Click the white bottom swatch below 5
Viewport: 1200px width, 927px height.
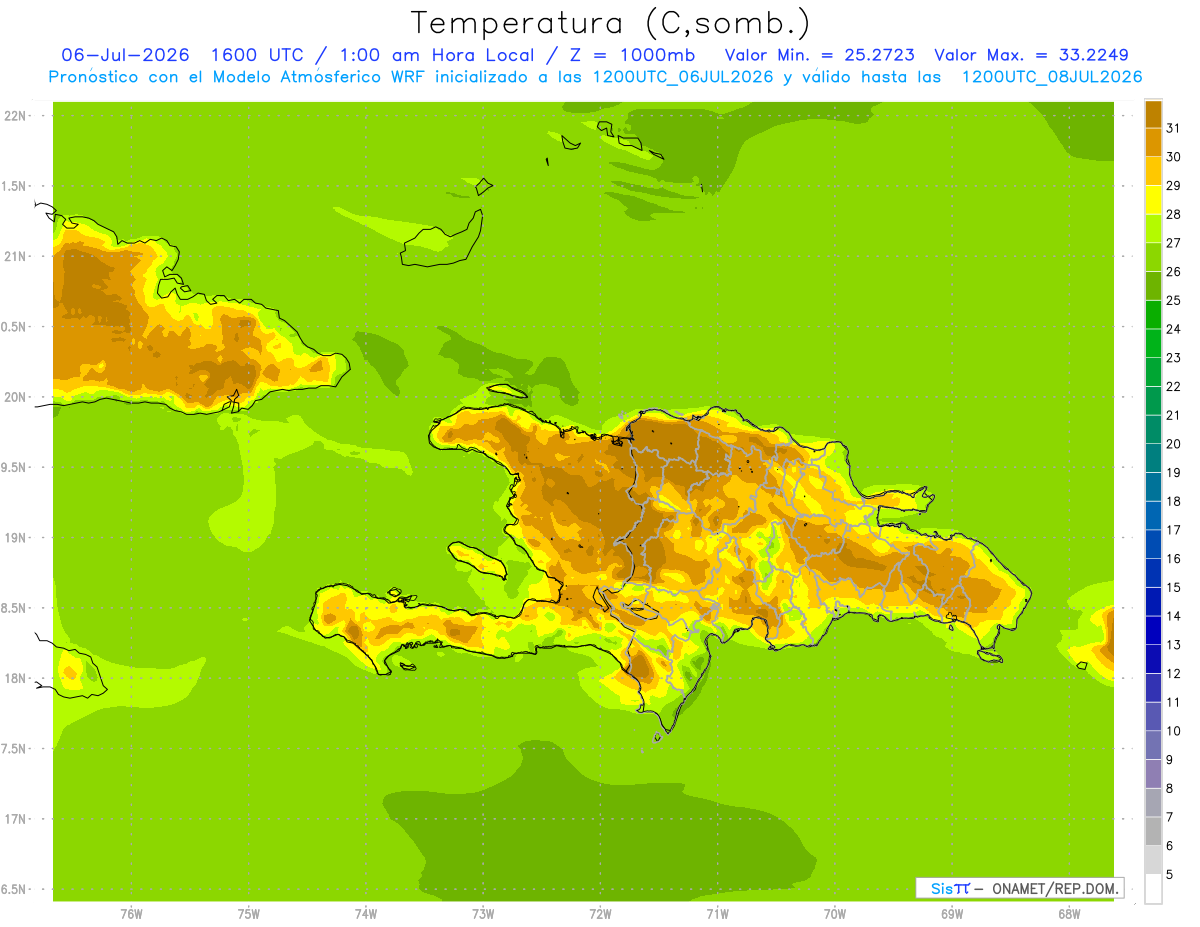tap(1153, 889)
